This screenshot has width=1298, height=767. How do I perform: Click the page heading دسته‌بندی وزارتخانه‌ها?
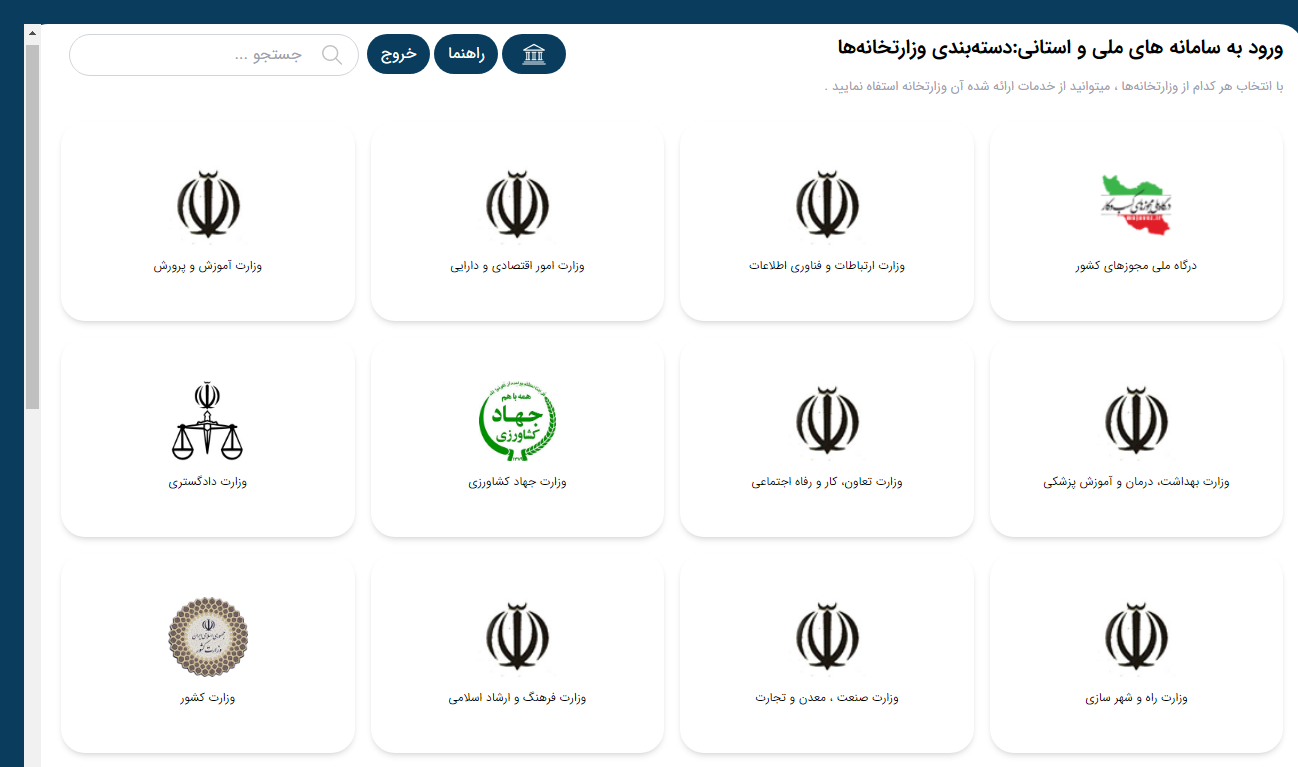[x=1060, y=46]
